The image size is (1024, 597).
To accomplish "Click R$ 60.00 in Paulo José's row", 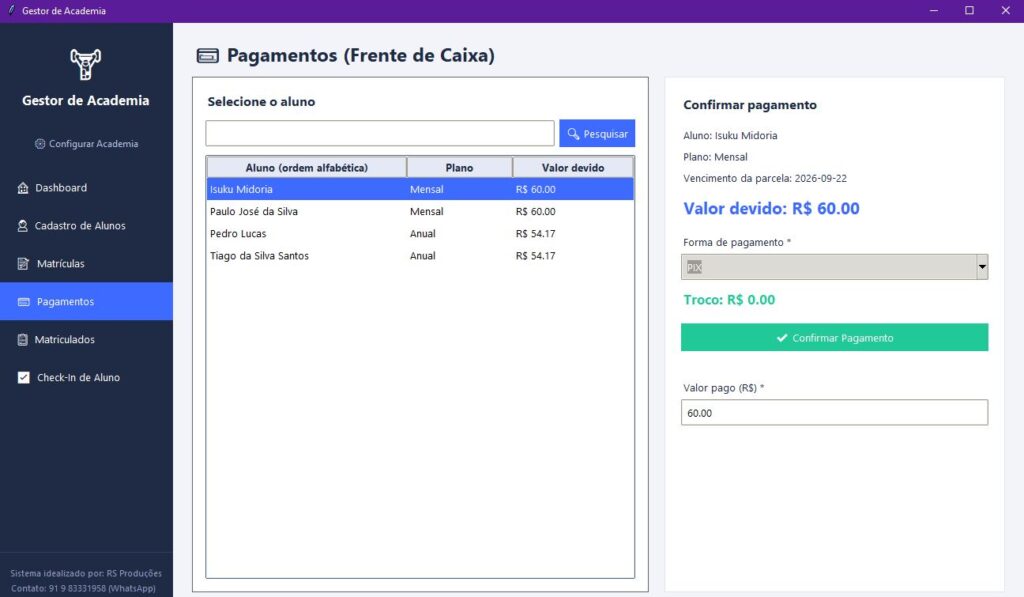I will 536,212.
